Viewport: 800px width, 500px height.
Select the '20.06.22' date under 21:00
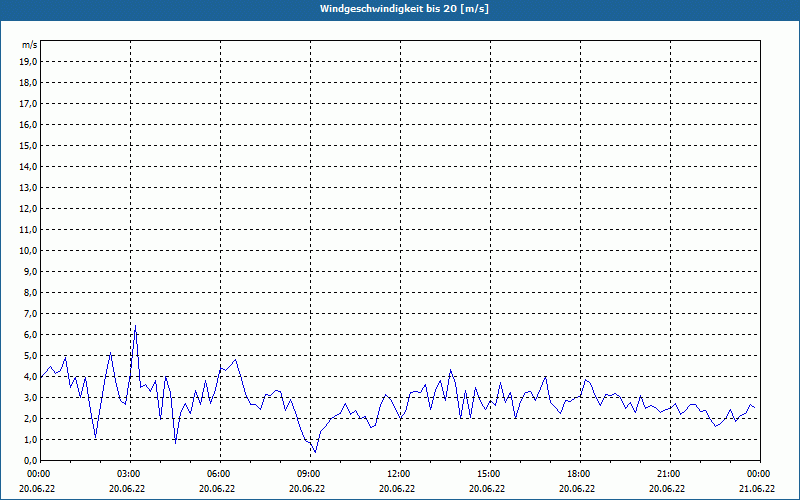pos(667,489)
